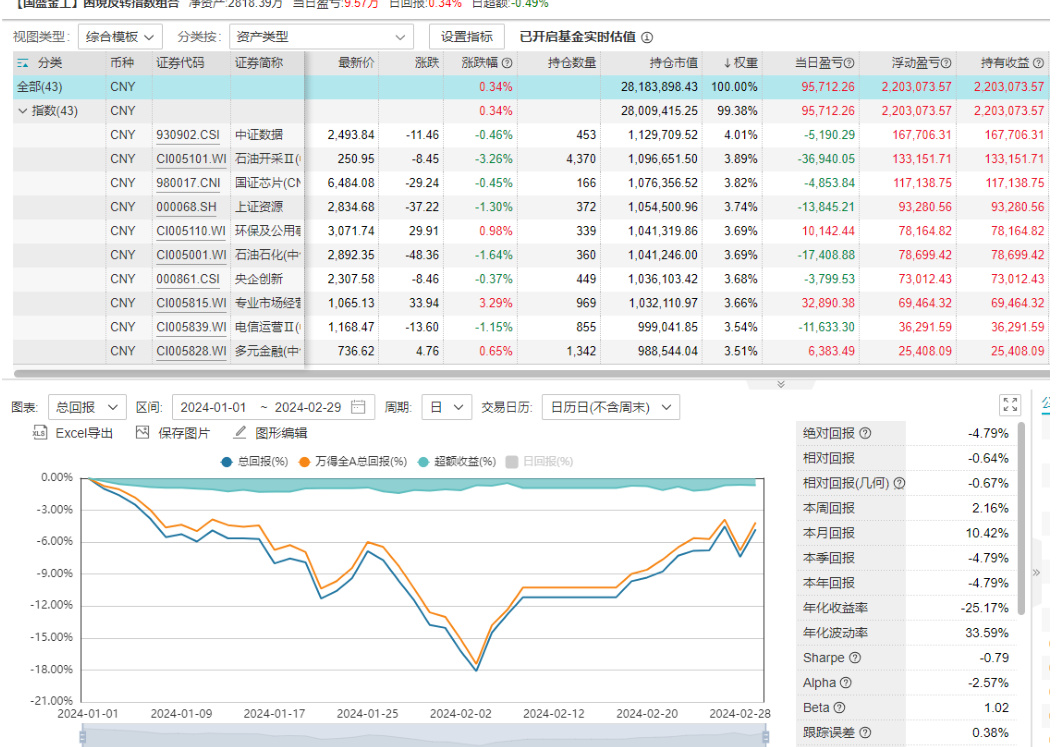1056x747 pixels.
Task: Click the 保存图片 save image icon
Action: (x=142, y=433)
